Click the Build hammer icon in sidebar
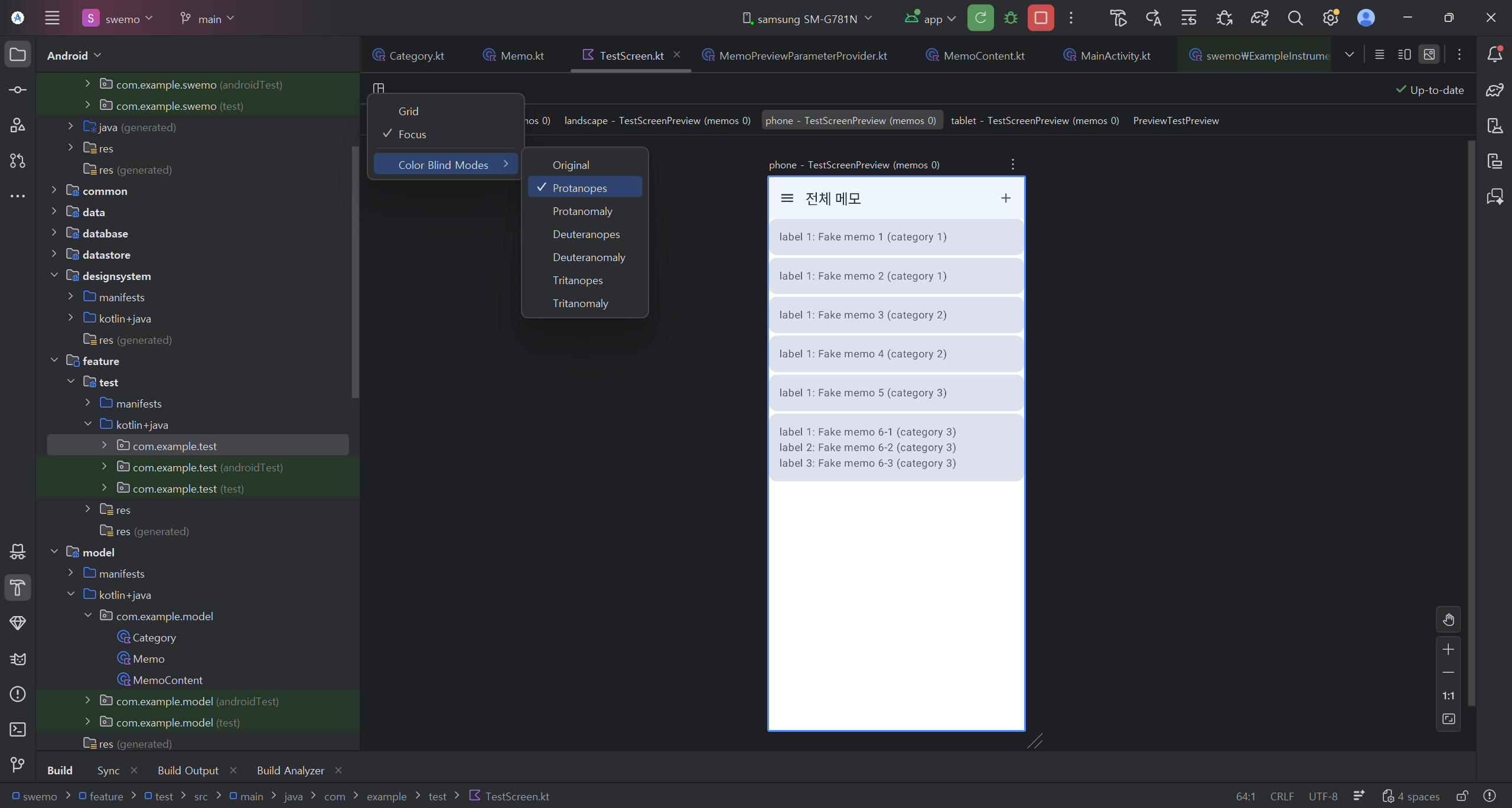Image resolution: width=1512 pixels, height=808 pixels. [x=18, y=588]
